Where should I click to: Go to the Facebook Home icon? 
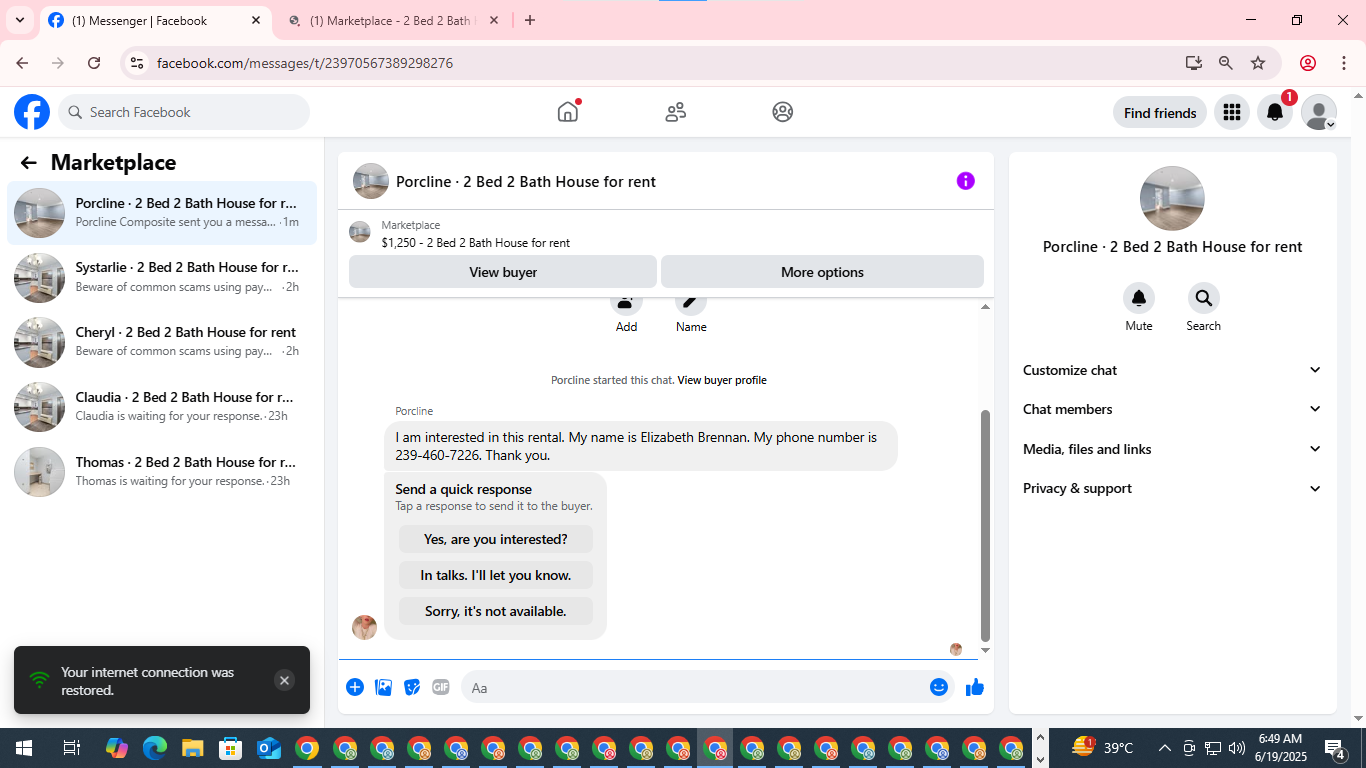tap(568, 112)
